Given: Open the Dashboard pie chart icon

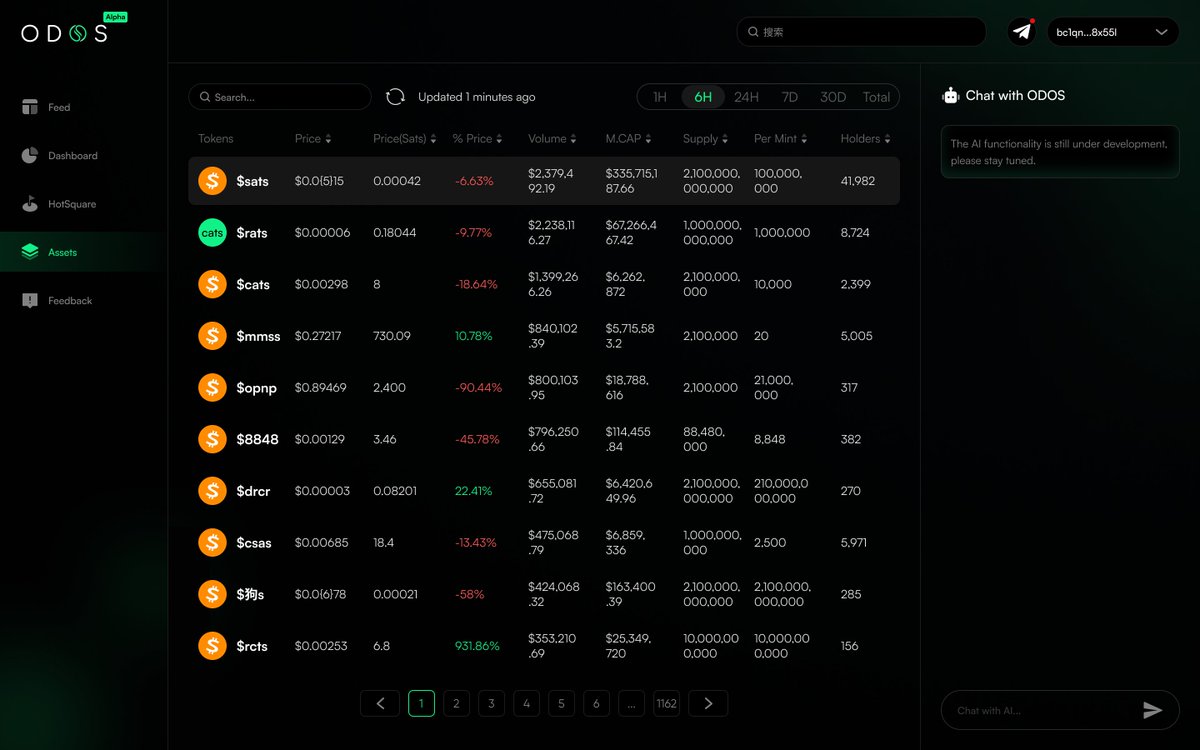Looking at the screenshot, I should (30, 155).
